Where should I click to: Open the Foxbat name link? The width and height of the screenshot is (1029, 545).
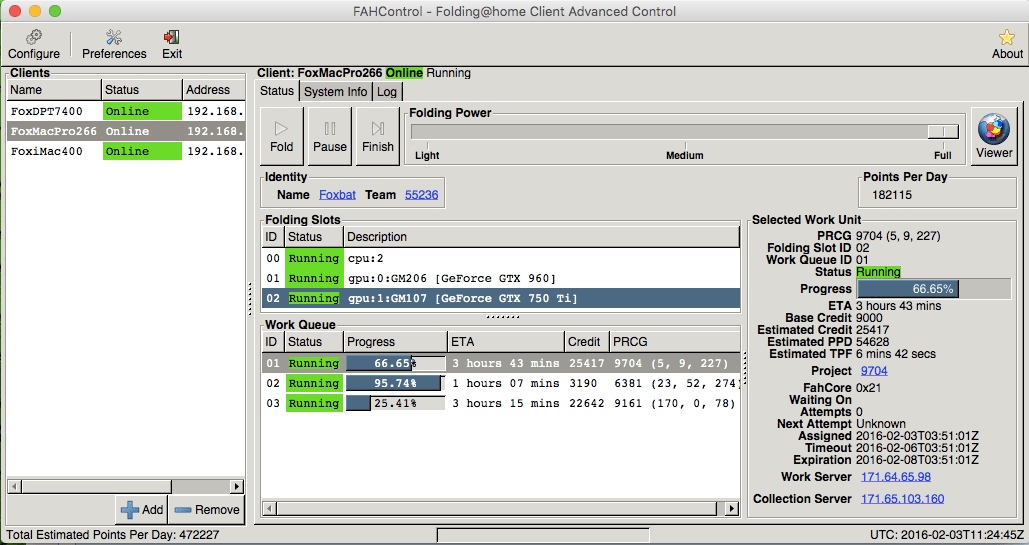click(x=337, y=195)
